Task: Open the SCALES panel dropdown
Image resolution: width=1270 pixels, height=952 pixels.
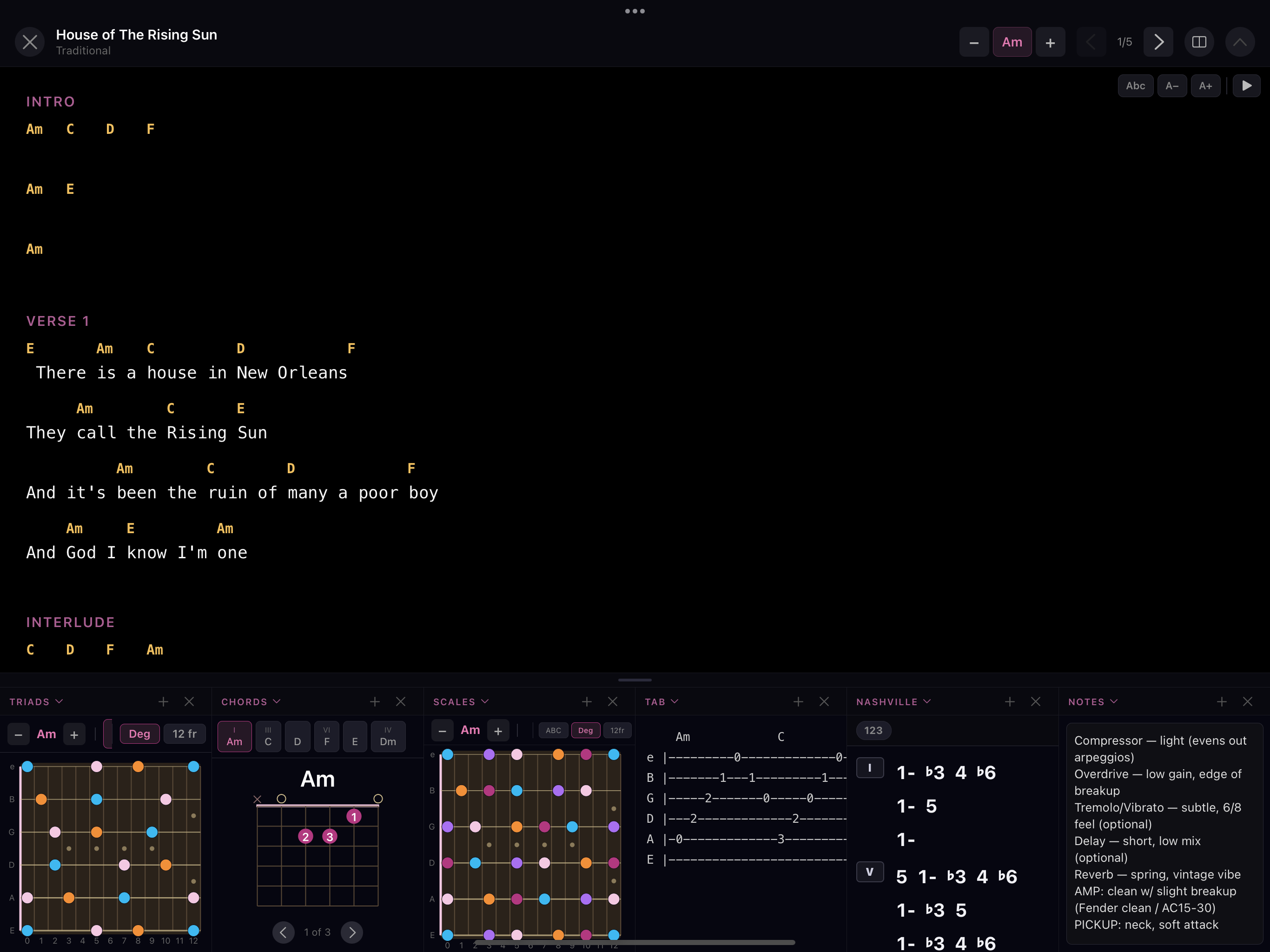Action: [461, 701]
